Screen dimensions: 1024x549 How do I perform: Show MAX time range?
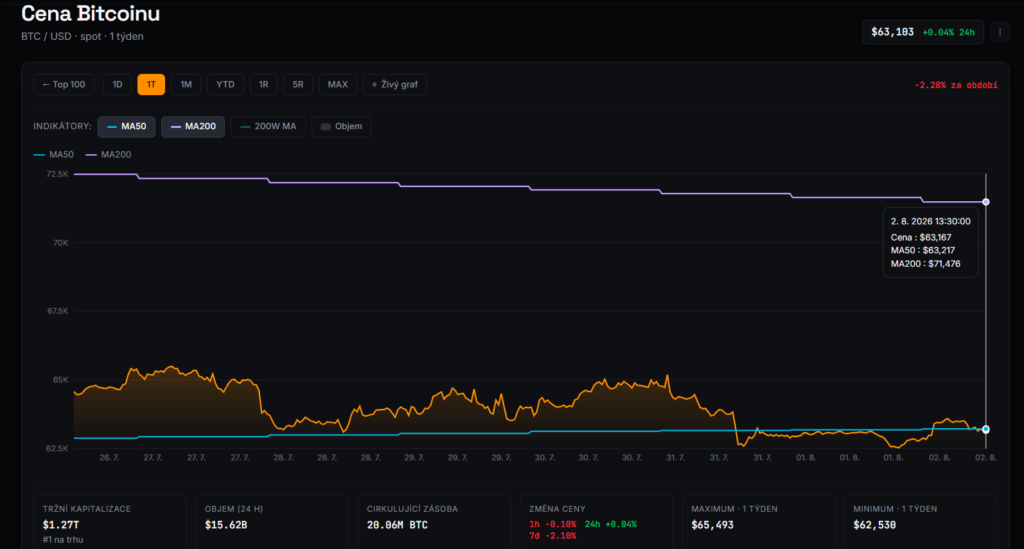coord(338,84)
